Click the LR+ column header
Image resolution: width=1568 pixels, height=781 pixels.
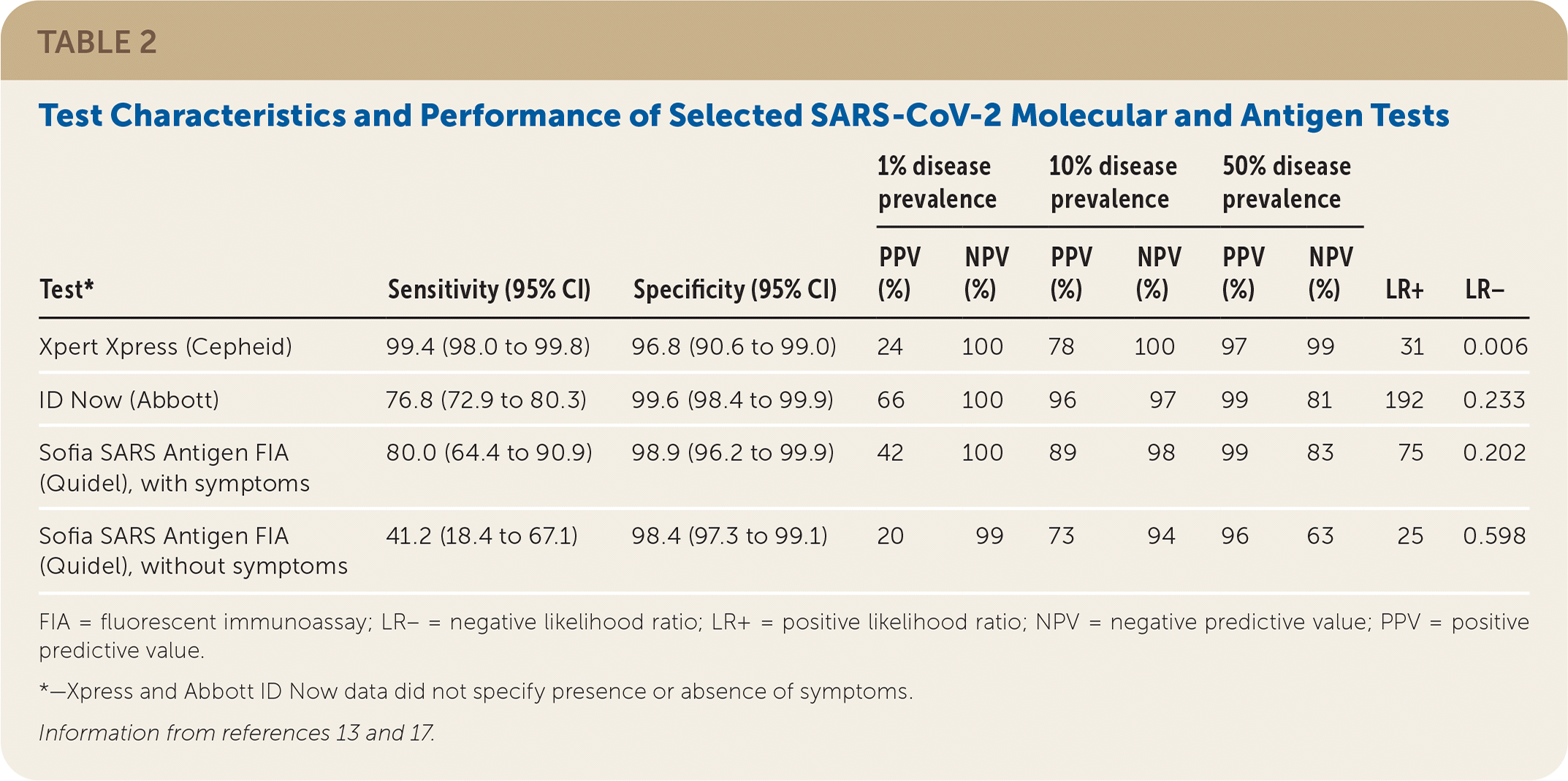[x=1404, y=290]
